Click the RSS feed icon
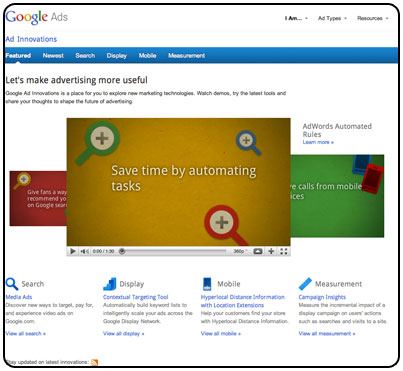The height and width of the screenshot is (371, 403). click(95, 362)
